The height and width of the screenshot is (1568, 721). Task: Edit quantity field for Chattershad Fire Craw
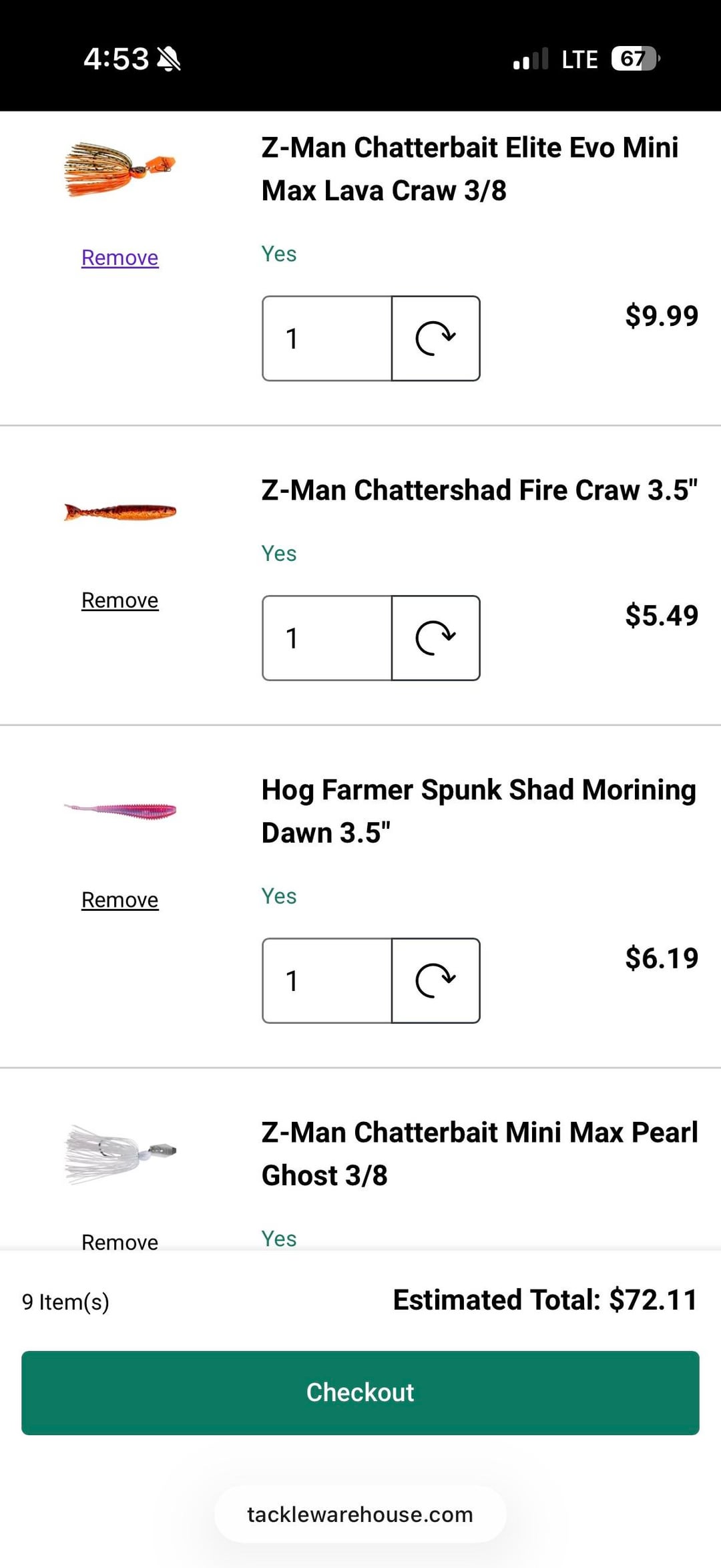[327, 638]
